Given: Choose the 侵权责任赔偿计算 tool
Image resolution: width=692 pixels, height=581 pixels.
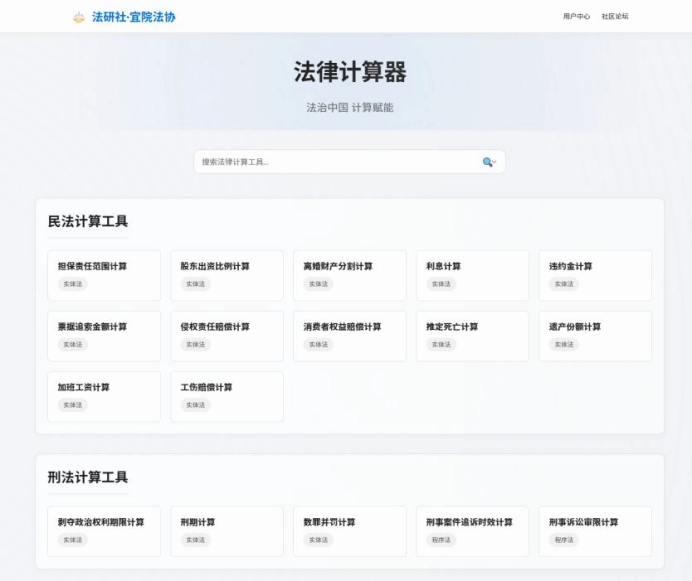Looking at the screenshot, I should [226, 336].
